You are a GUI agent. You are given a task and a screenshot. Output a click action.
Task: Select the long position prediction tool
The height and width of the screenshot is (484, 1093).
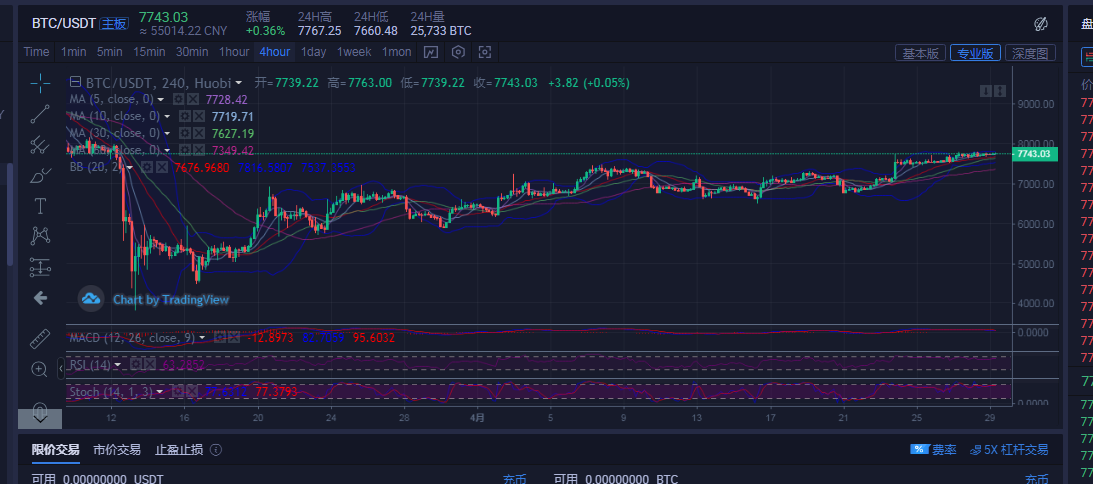pyautogui.click(x=40, y=266)
